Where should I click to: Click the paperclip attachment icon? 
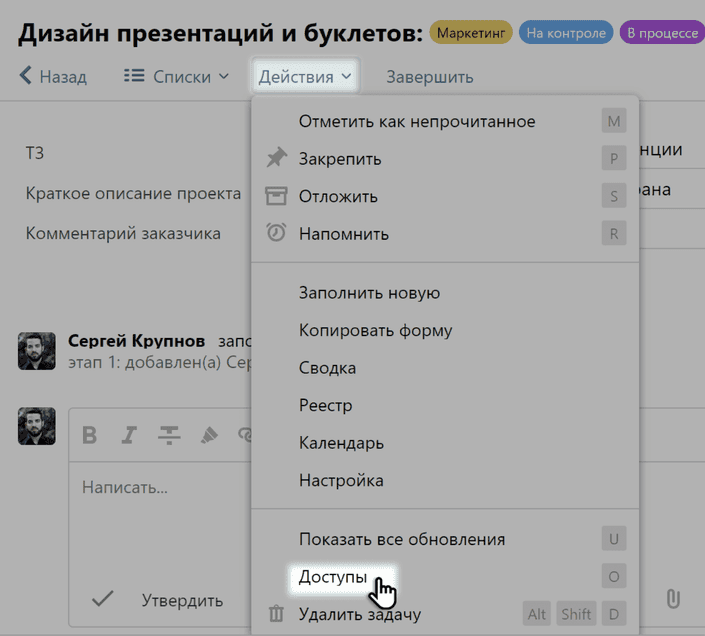point(673,598)
